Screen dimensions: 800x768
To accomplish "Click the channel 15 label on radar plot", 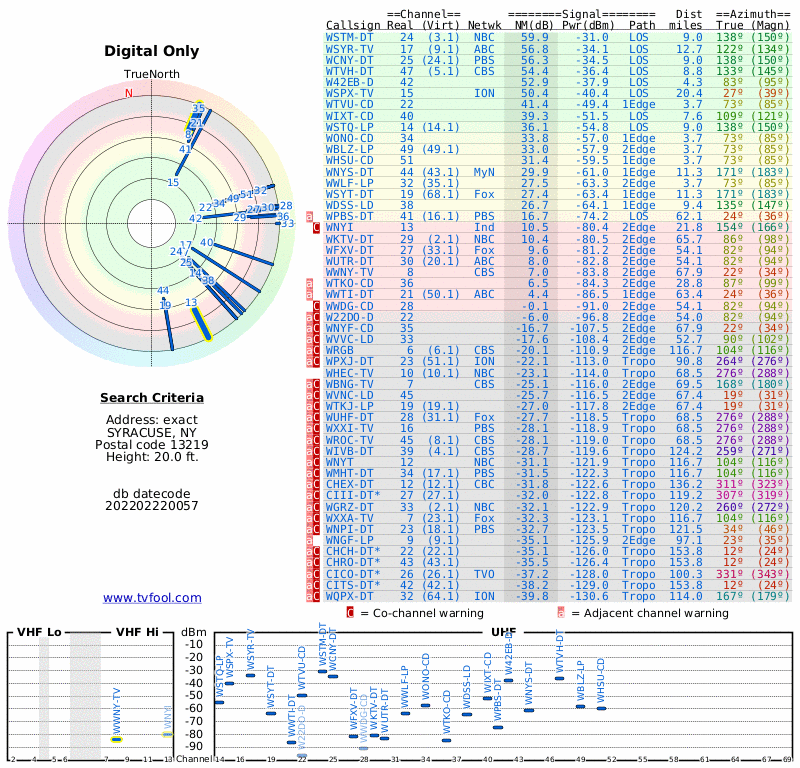I will pyautogui.click(x=173, y=182).
